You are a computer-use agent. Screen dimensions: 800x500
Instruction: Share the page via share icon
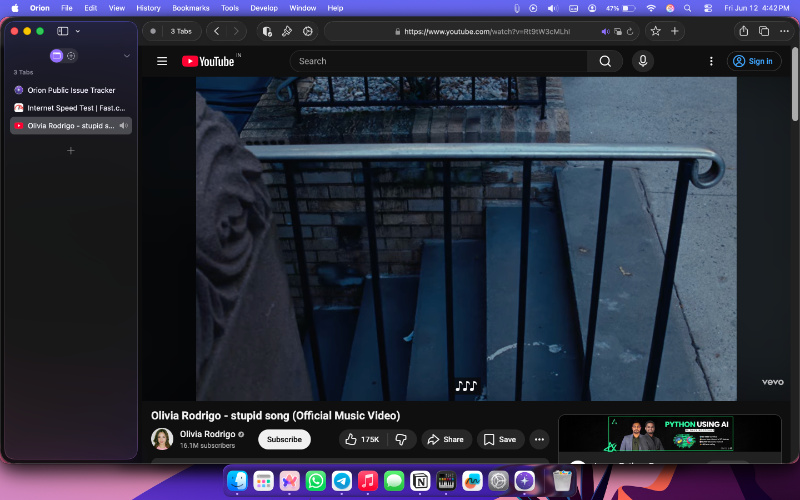(744, 31)
